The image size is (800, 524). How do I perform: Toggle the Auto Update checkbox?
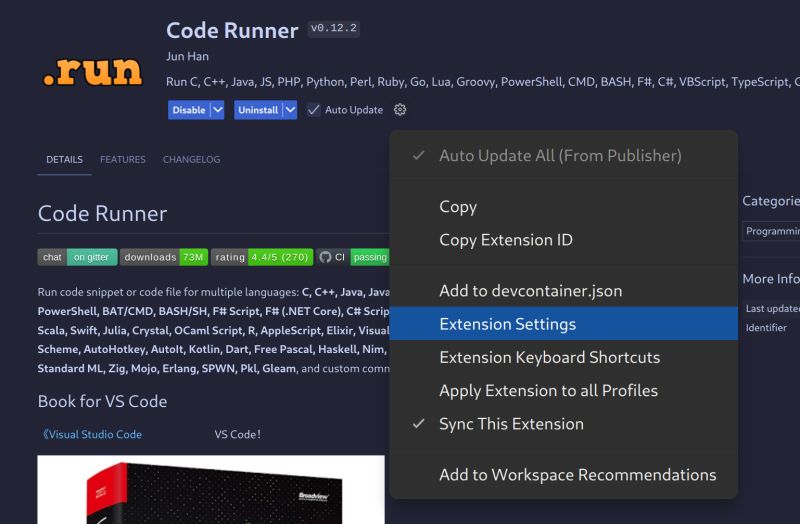coord(314,110)
